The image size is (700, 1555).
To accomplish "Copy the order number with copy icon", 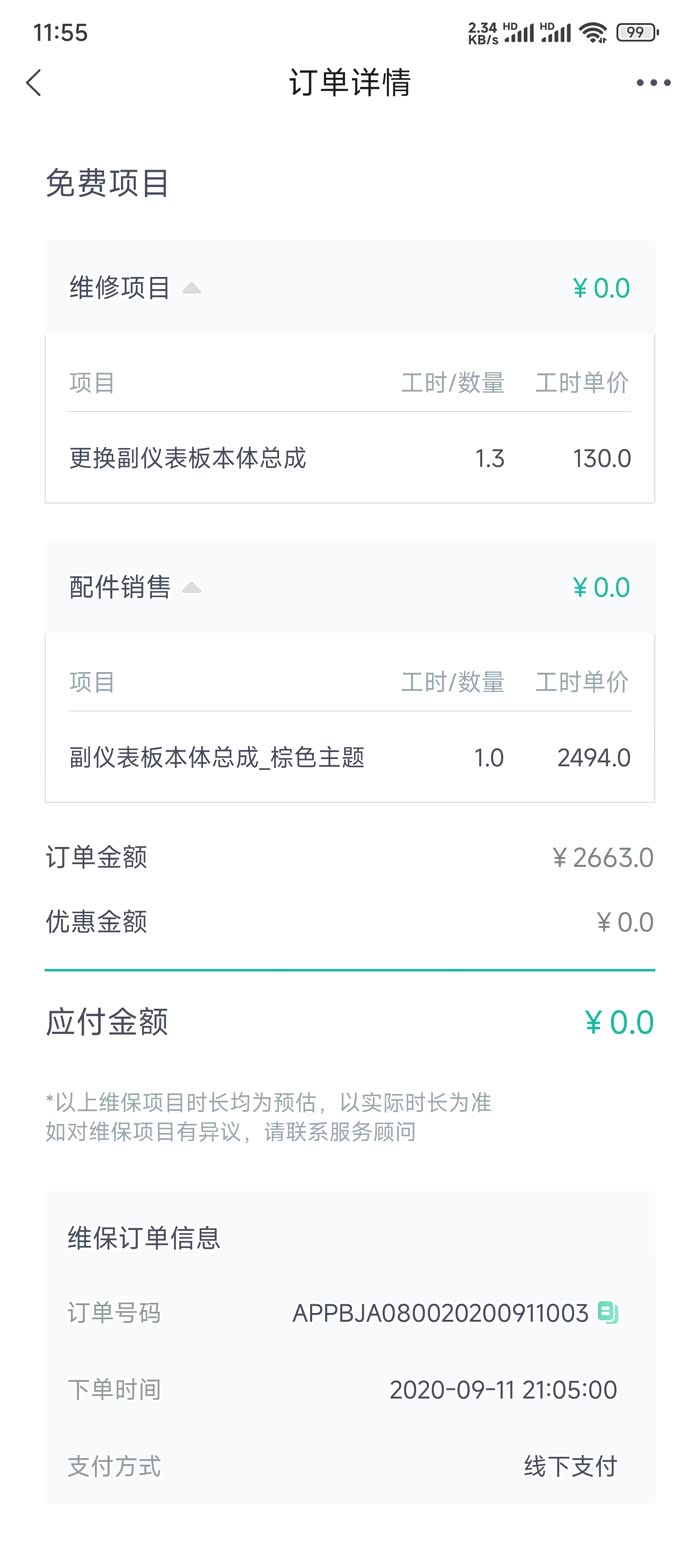I will (x=608, y=1312).
